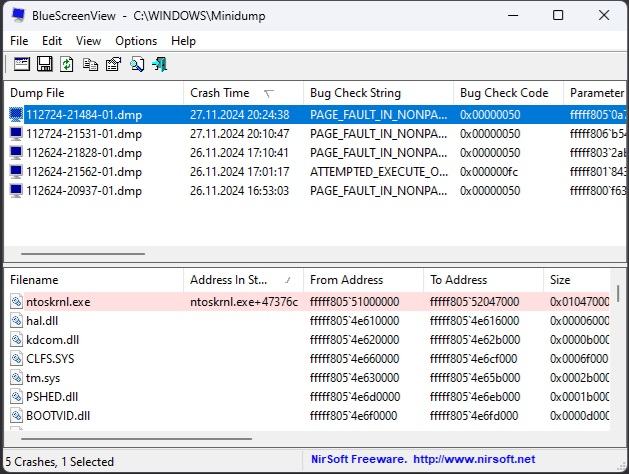Select the ntoskrnl.exe filename row
The width and height of the screenshot is (629, 474).
[307, 302]
